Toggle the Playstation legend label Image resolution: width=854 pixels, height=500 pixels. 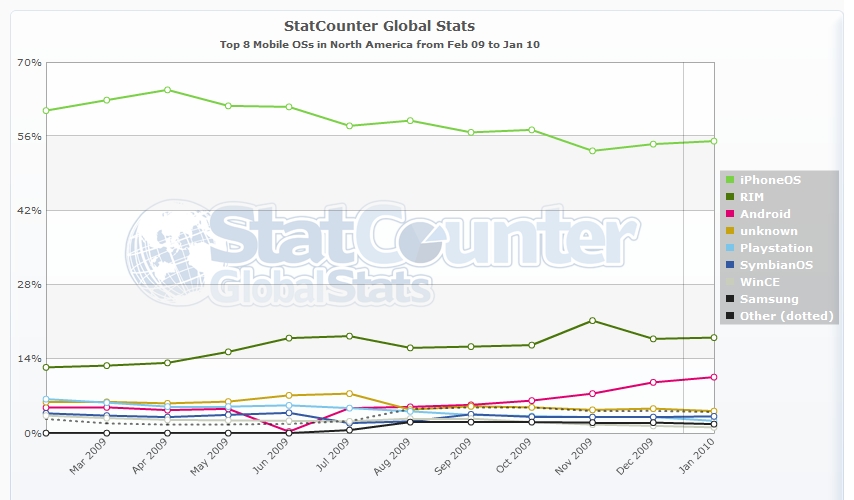[776, 248]
